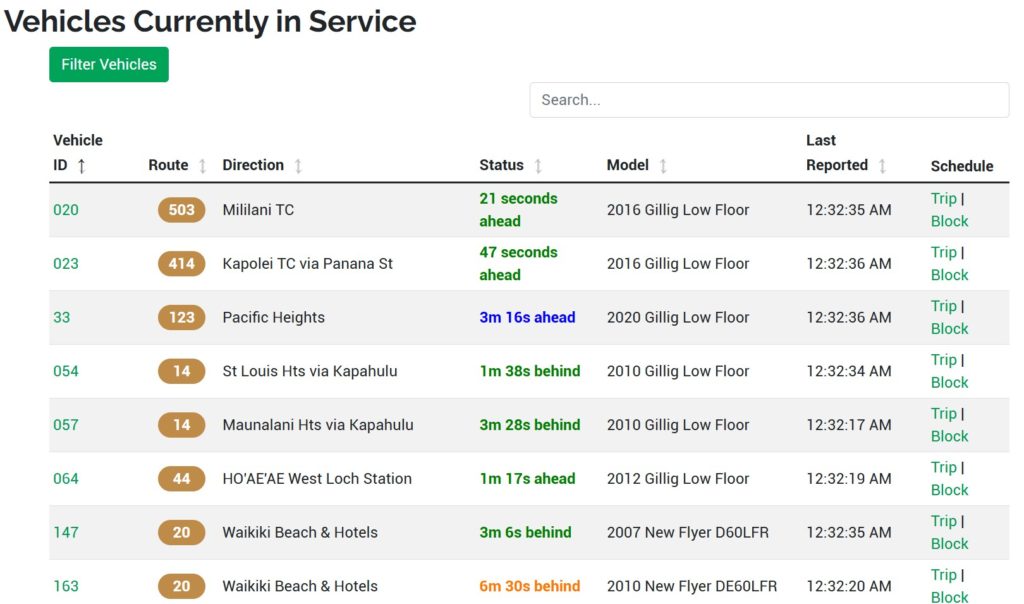Open Trip schedule for vehicle 023
1024x604 pixels.
tap(943, 252)
